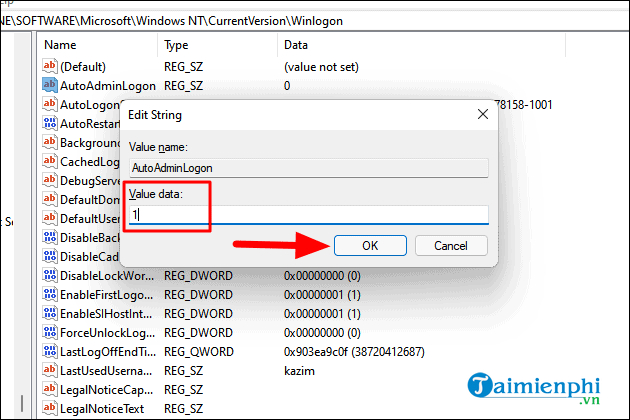
Task: Click the AutoAdminLogon data value 0
Action: (287, 86)
